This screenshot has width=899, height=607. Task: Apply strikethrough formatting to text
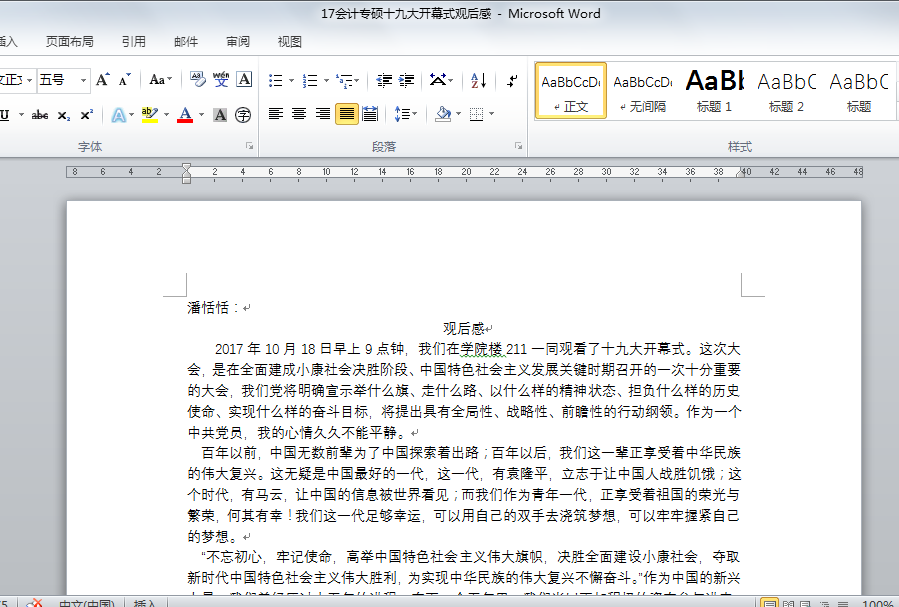[40, 115]
